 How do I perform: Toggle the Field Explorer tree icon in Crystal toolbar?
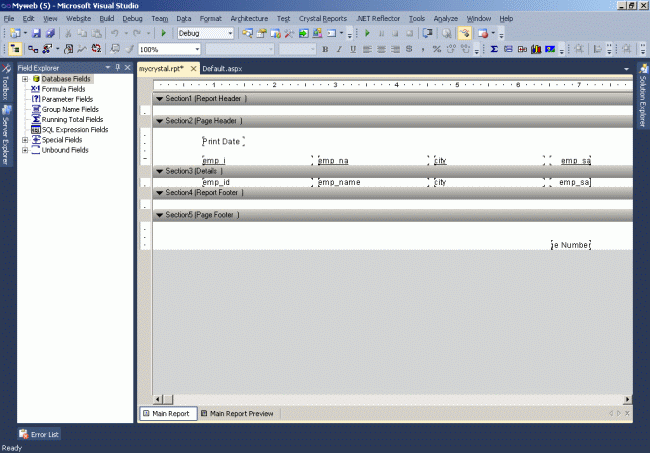coord(15,49)
